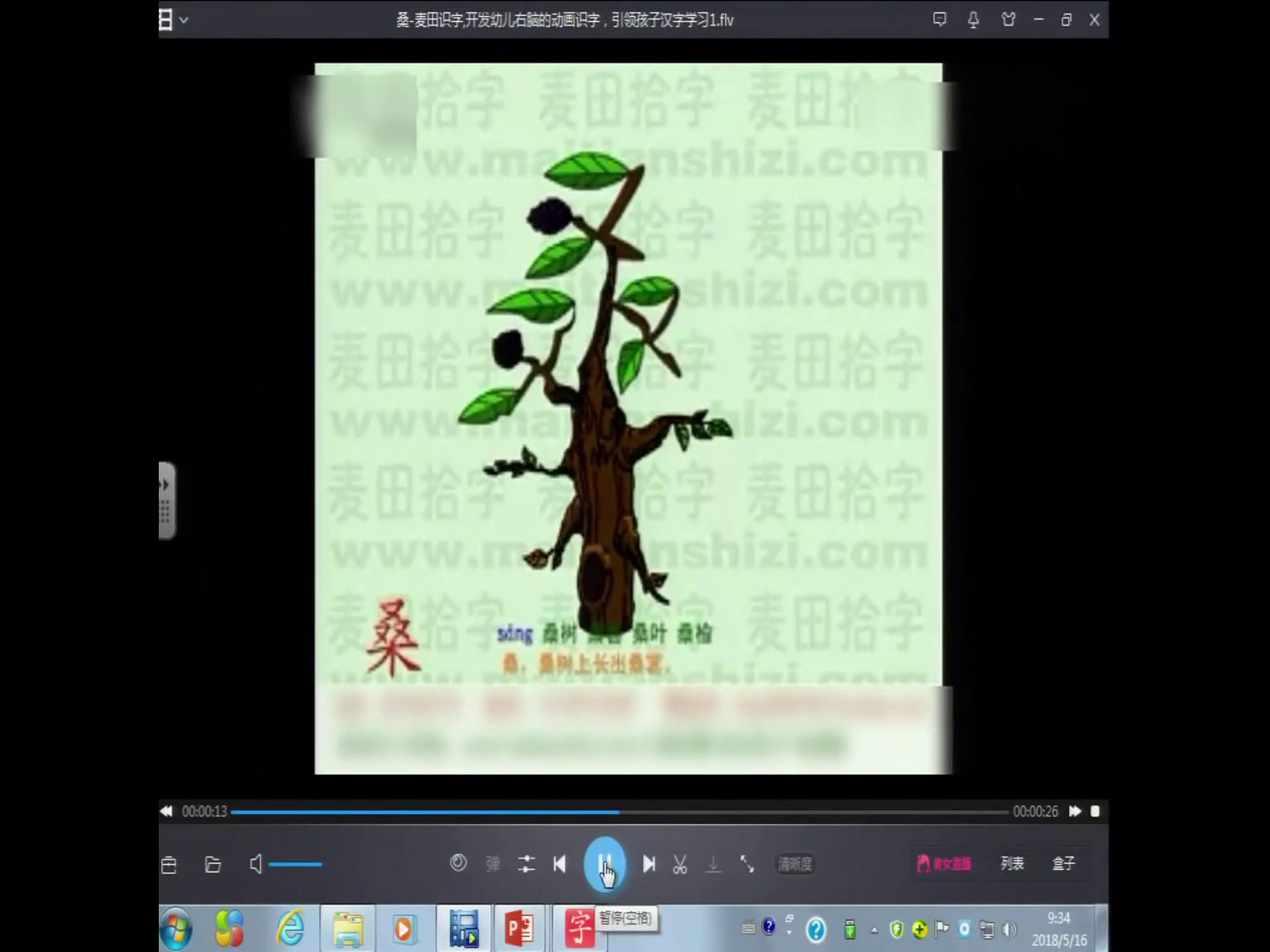The height and width of the screenshot is (952, 1270).
Task: Open the 盒子 box tab
Action: coord(1064,864)
